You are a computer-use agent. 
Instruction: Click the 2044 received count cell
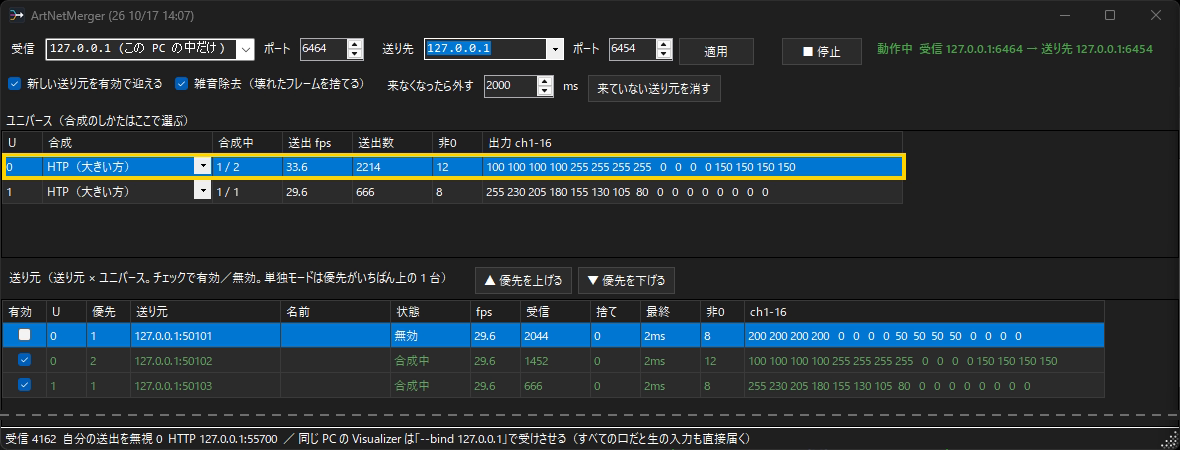556,336
